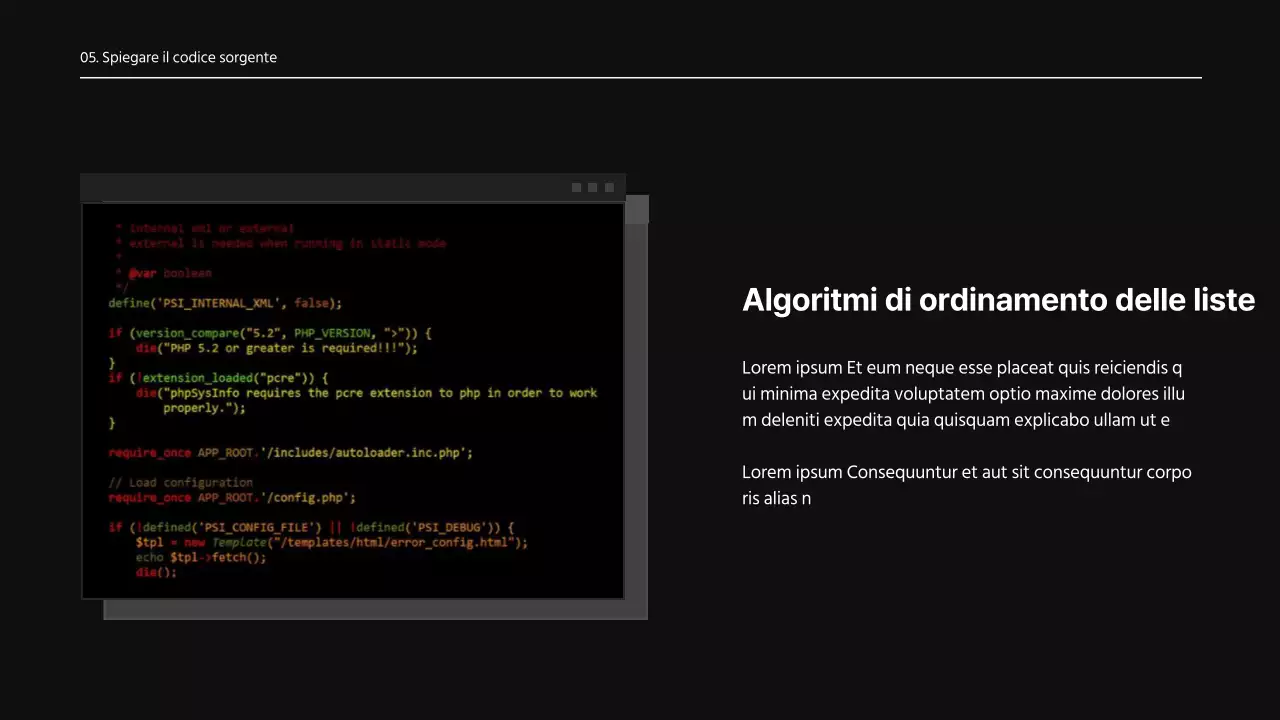This screenshot has height=720, width=1280.
Task: Select the first Lorem ipsum paragraph
Action: click(x=962, y=393)
